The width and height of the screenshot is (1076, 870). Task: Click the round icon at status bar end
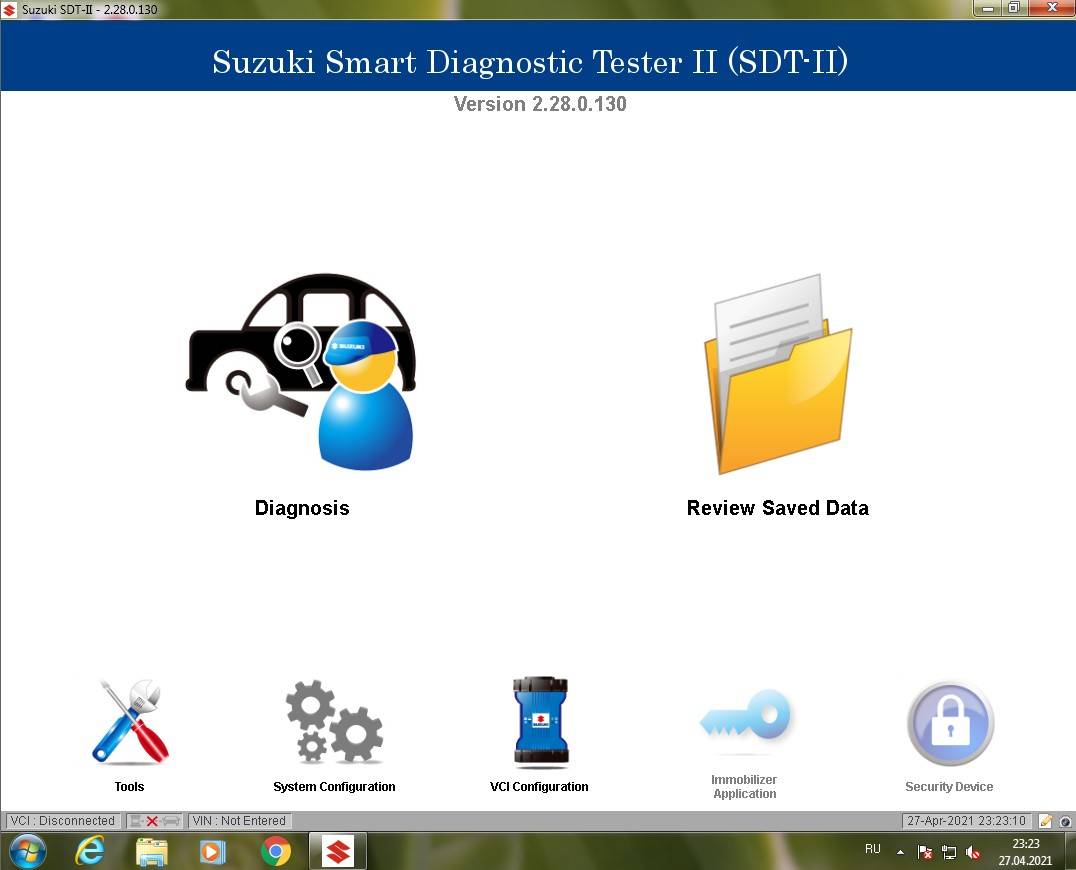1066,821
